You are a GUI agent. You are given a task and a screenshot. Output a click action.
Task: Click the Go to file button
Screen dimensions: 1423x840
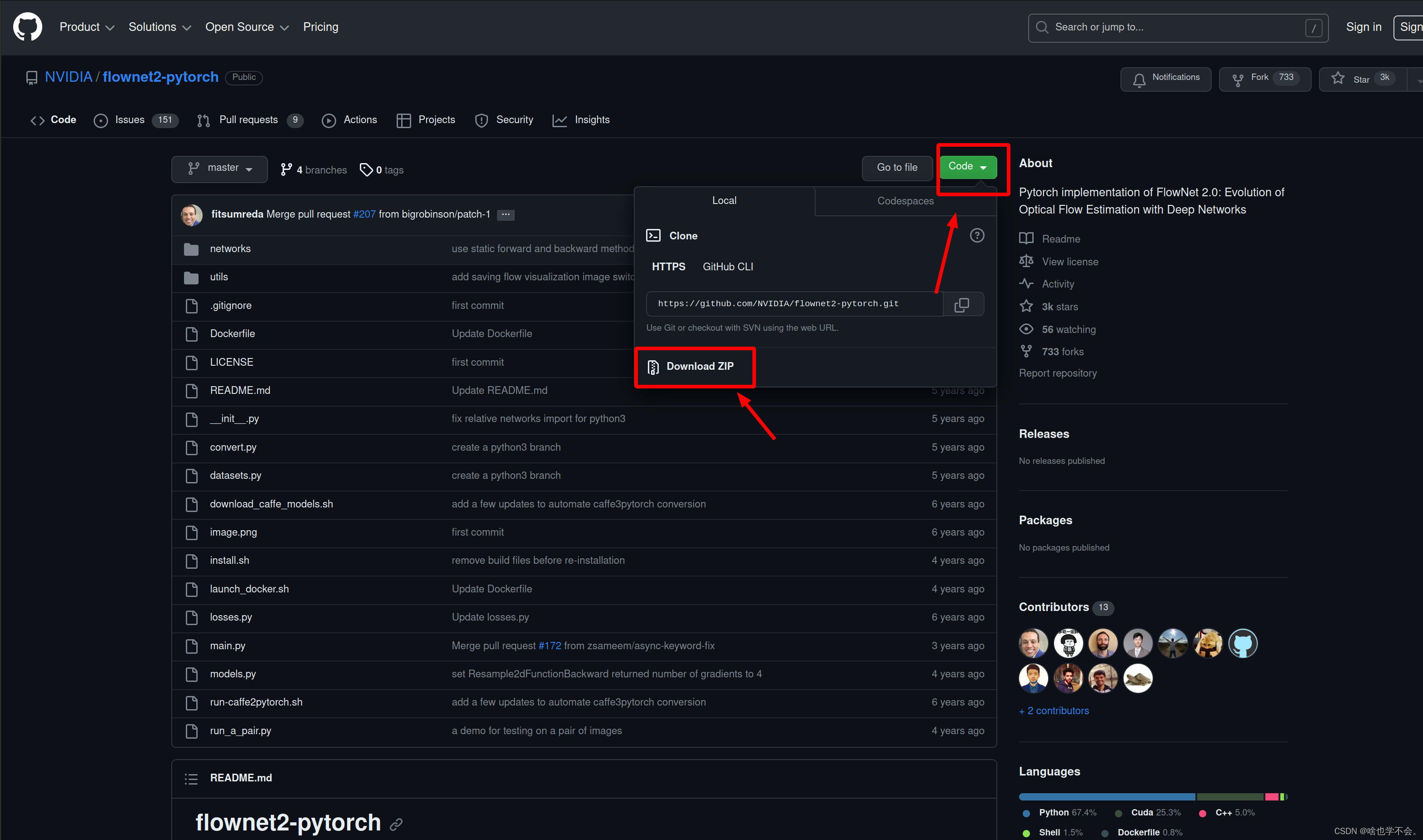click(x=896, y=168)
